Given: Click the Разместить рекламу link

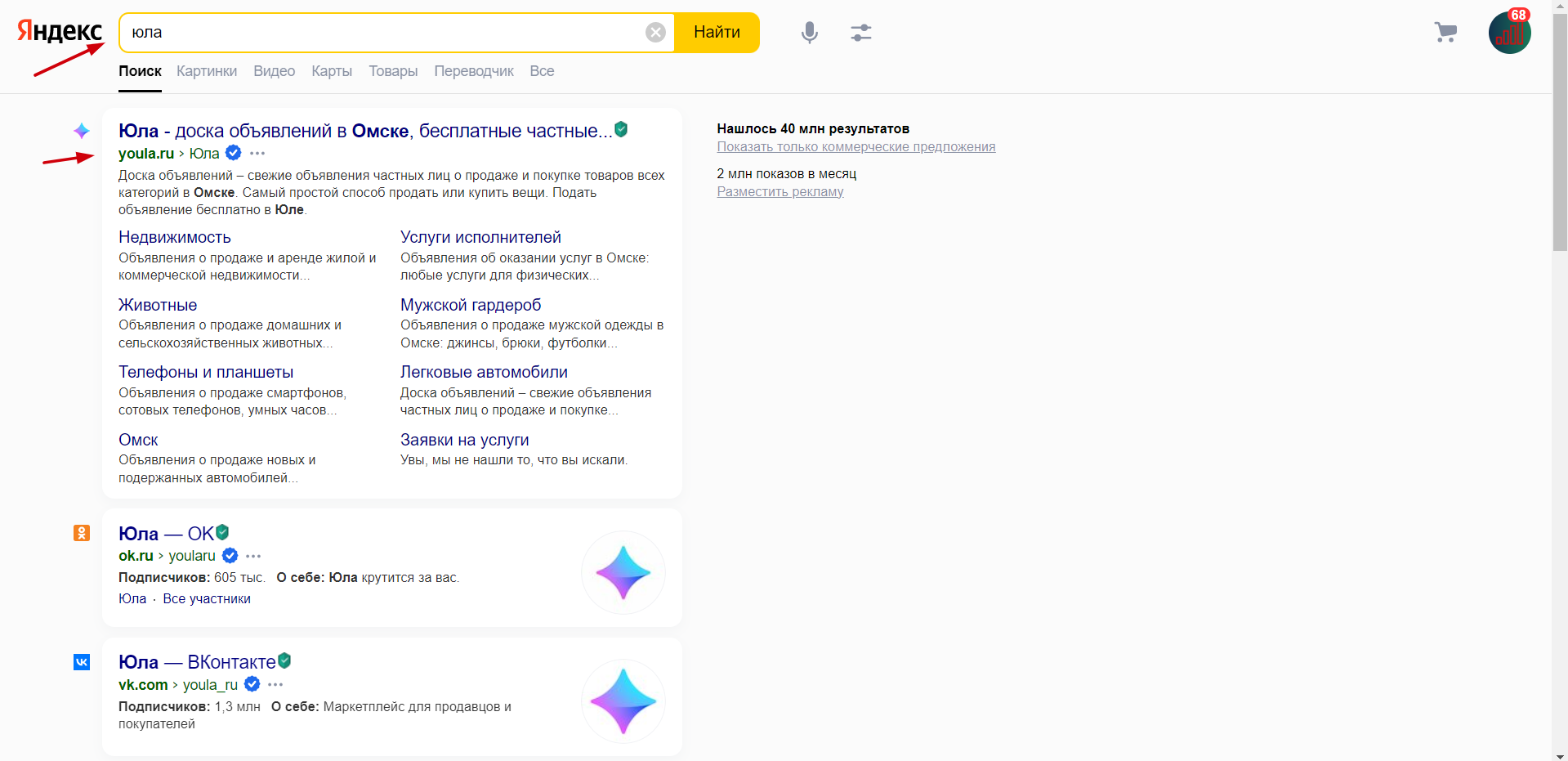Looking at the screenshot, I should (780, 192).
